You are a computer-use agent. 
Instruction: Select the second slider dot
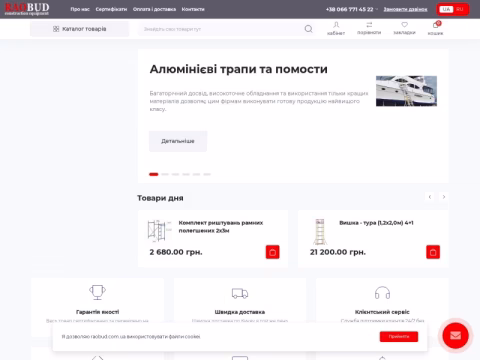click(165, 174)
